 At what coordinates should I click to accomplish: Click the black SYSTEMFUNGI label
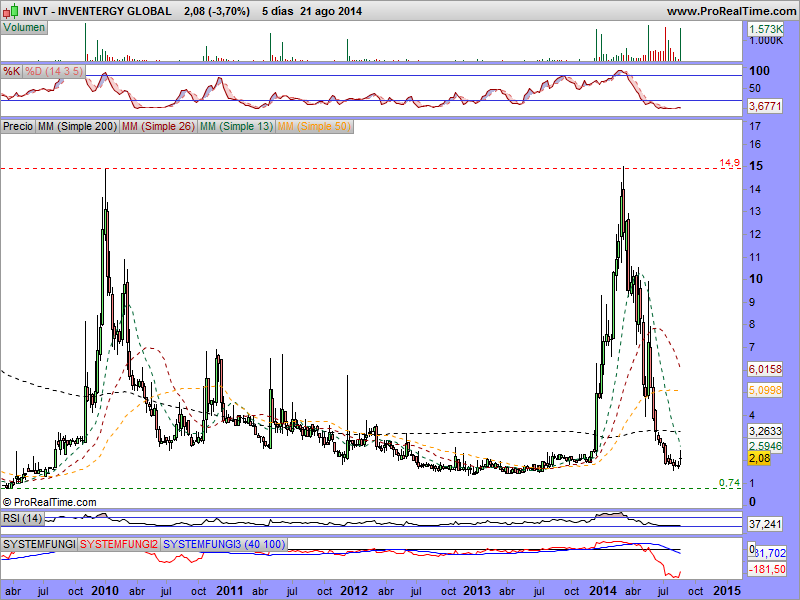39,544
